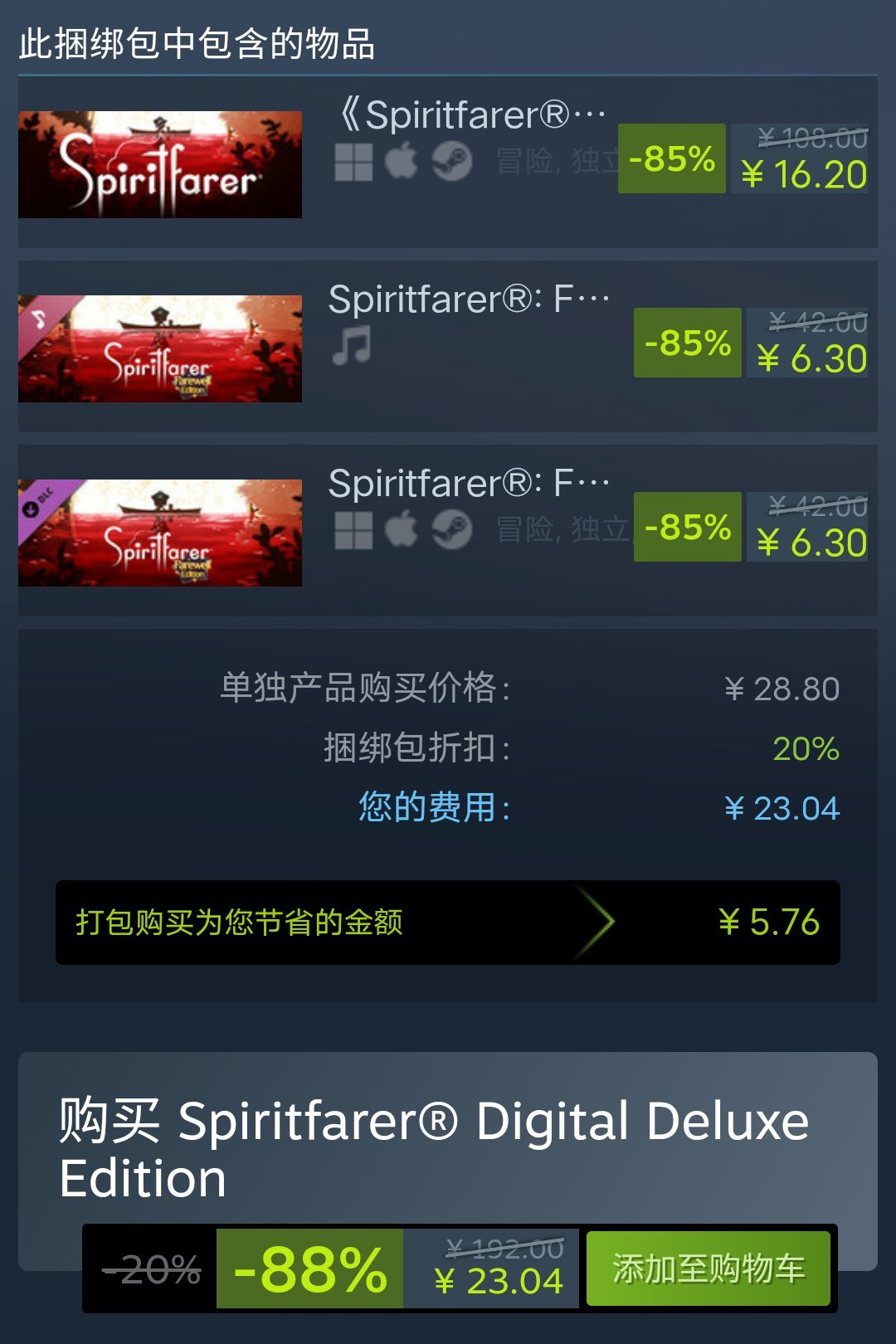The width and height of the screenshot is (896, 1344).
Task: Click the -88% bundle discount badge
Action: click(x=309, y=1269)
